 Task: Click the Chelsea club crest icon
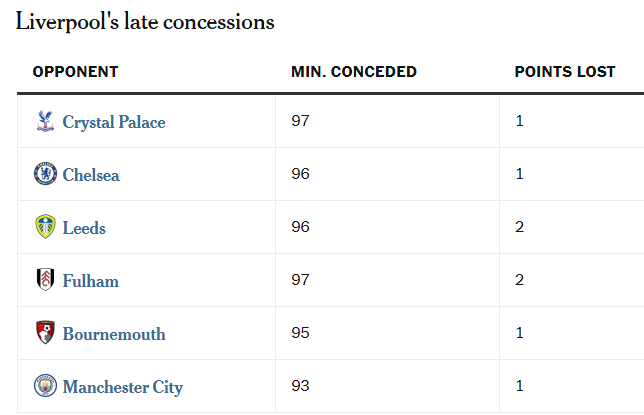[x=45, y=174]
